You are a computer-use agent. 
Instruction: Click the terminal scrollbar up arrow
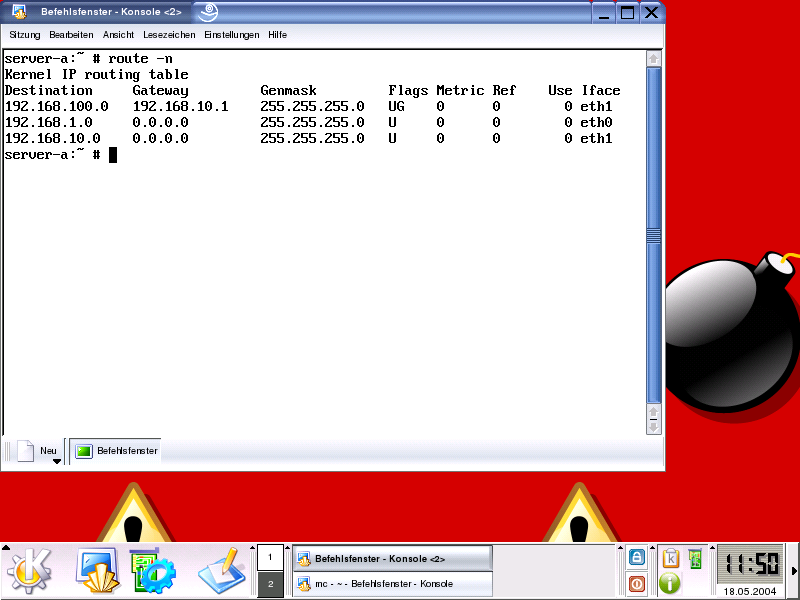tap(654, 59)
